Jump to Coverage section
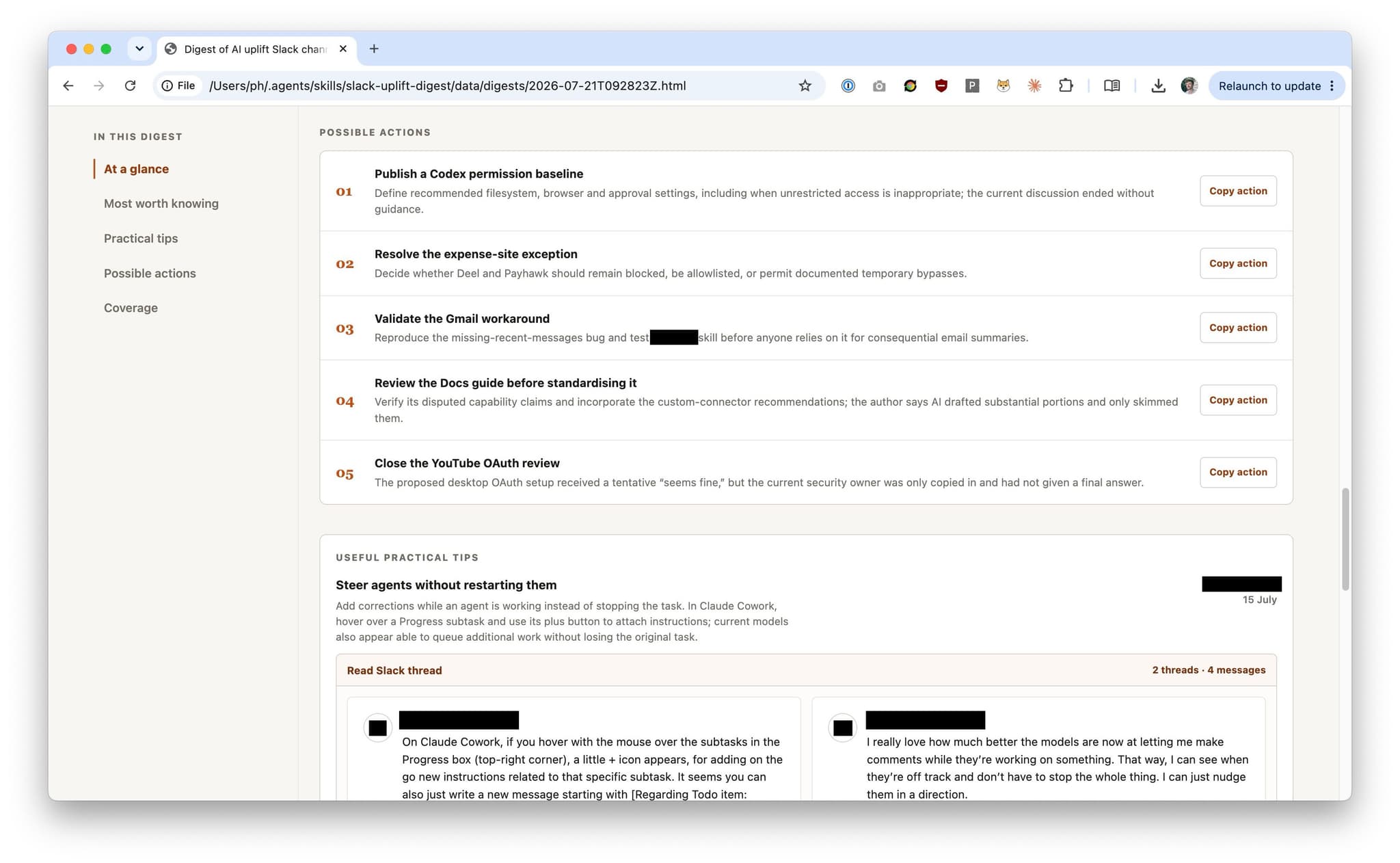This screenshot has width=1400, height=863. pos(131,308)
